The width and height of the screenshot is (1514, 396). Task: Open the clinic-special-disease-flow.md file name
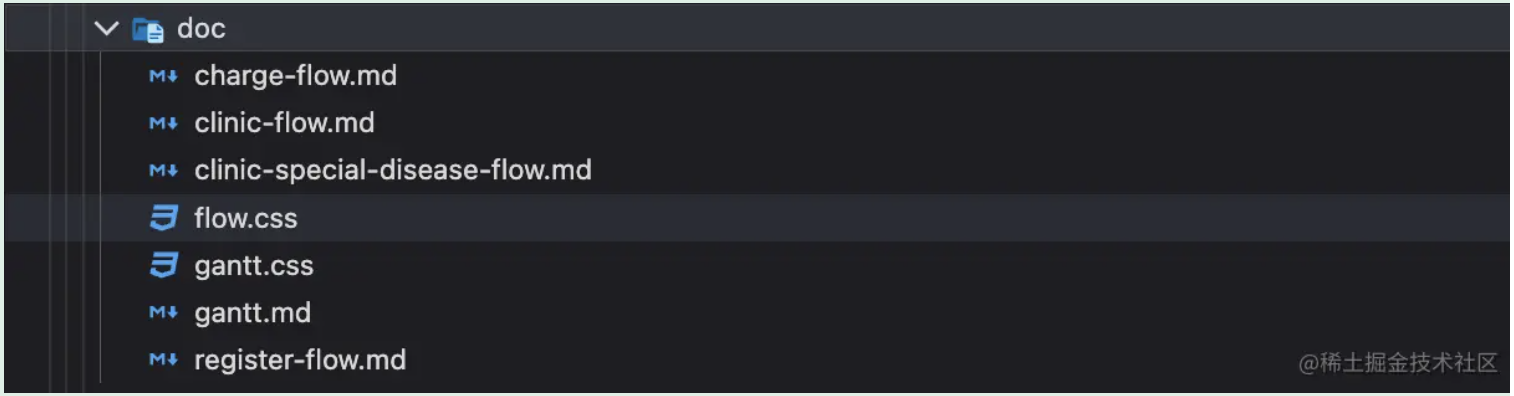(x=393, y=170)
